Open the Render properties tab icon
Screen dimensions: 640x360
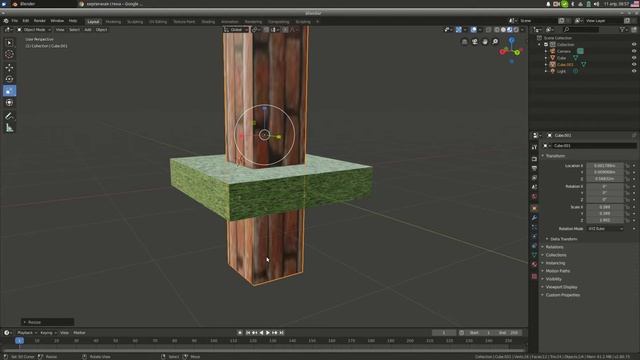[x=534, y=159]
